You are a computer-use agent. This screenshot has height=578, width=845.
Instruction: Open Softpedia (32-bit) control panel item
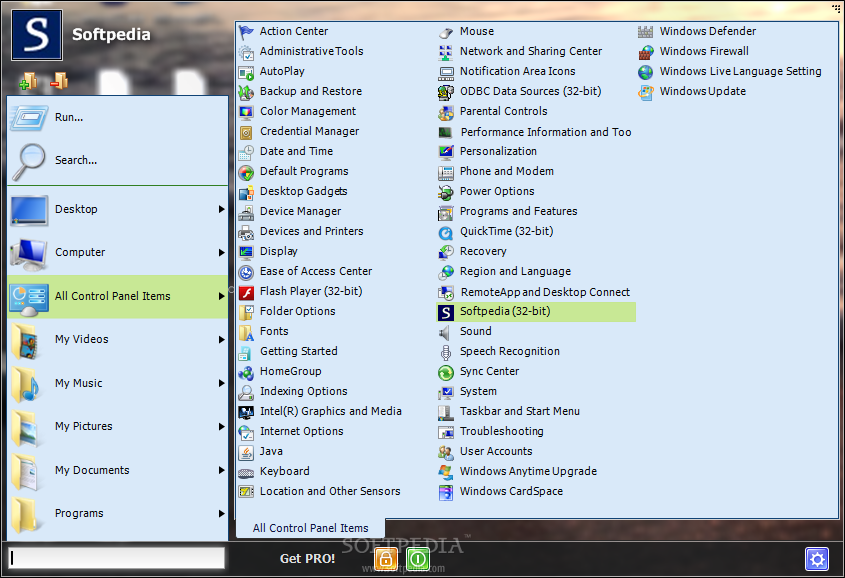[505, 311]
